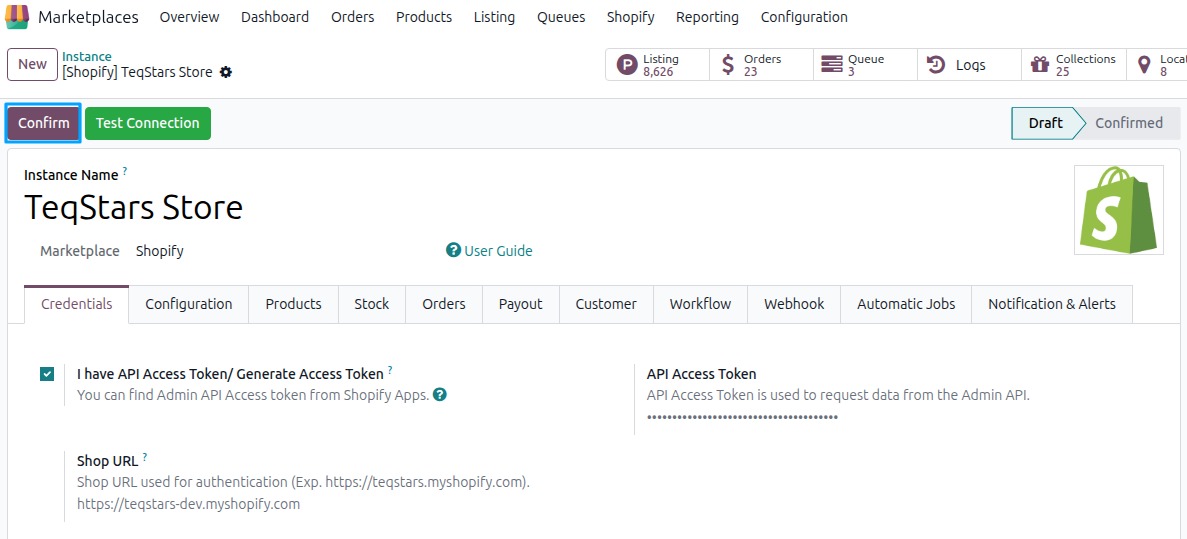Click the [Shopify] TeqStars Store breadcrumb text
This screenshot has height=539, width=1187.
point(137,73)
